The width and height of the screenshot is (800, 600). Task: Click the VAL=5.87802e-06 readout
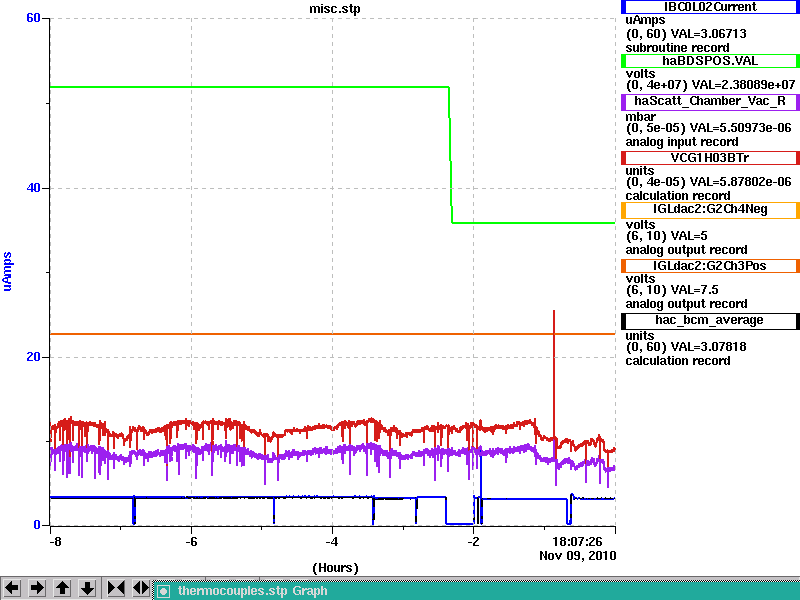pos(740,182)
